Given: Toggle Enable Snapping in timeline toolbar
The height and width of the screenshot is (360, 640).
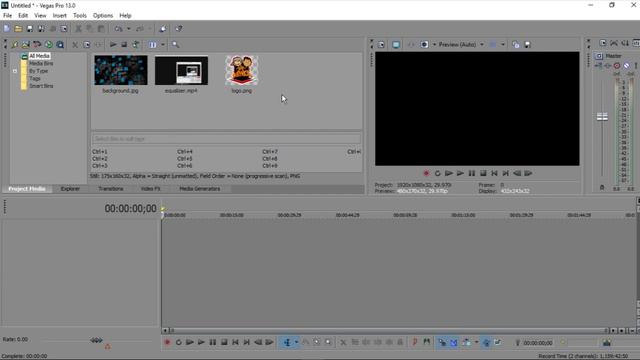Looking at the screenshot, I should [442, 342].
